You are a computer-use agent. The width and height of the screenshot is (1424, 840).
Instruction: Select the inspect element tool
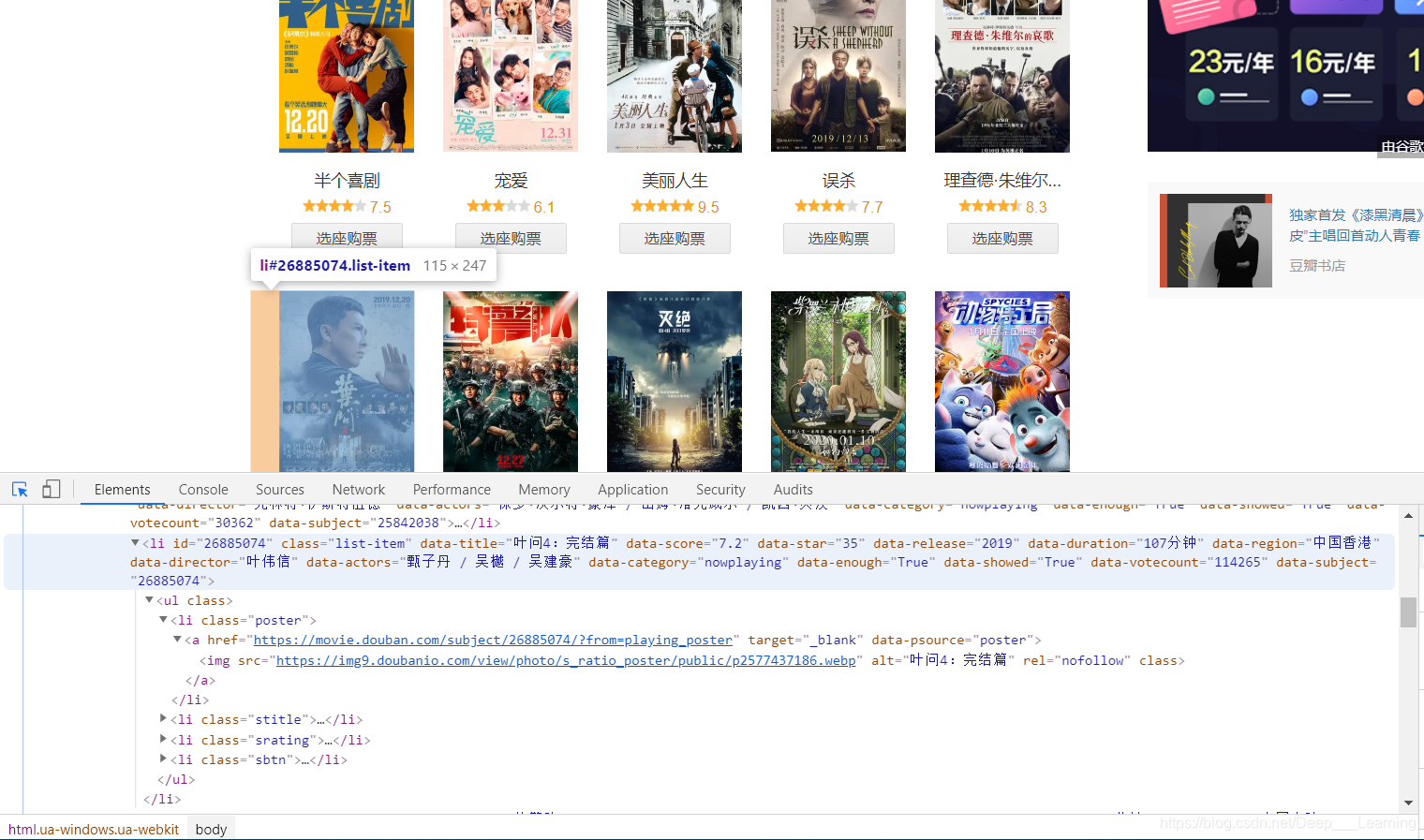(x=19, y=488)
